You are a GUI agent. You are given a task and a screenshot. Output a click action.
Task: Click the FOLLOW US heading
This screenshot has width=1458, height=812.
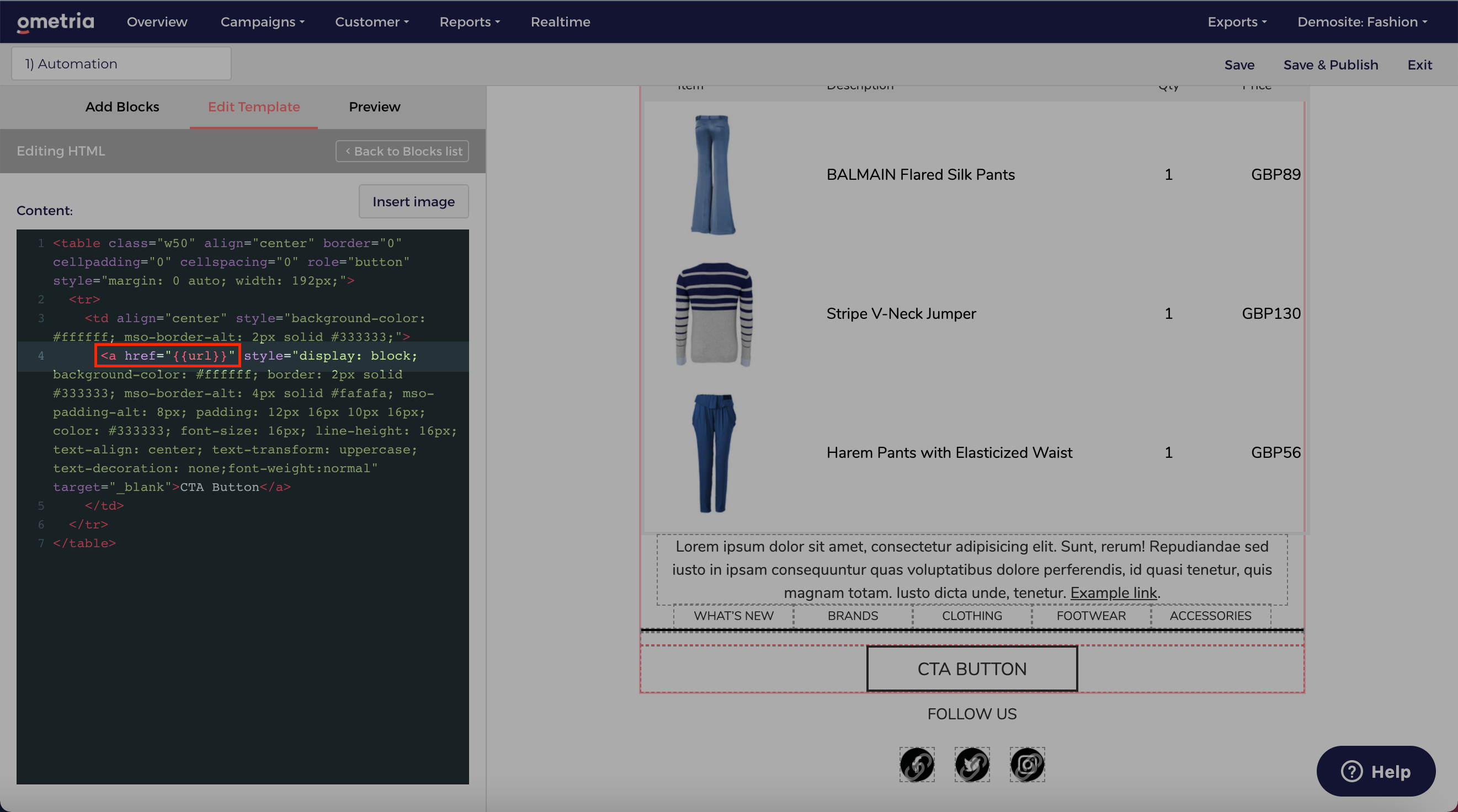coord(972,714)
